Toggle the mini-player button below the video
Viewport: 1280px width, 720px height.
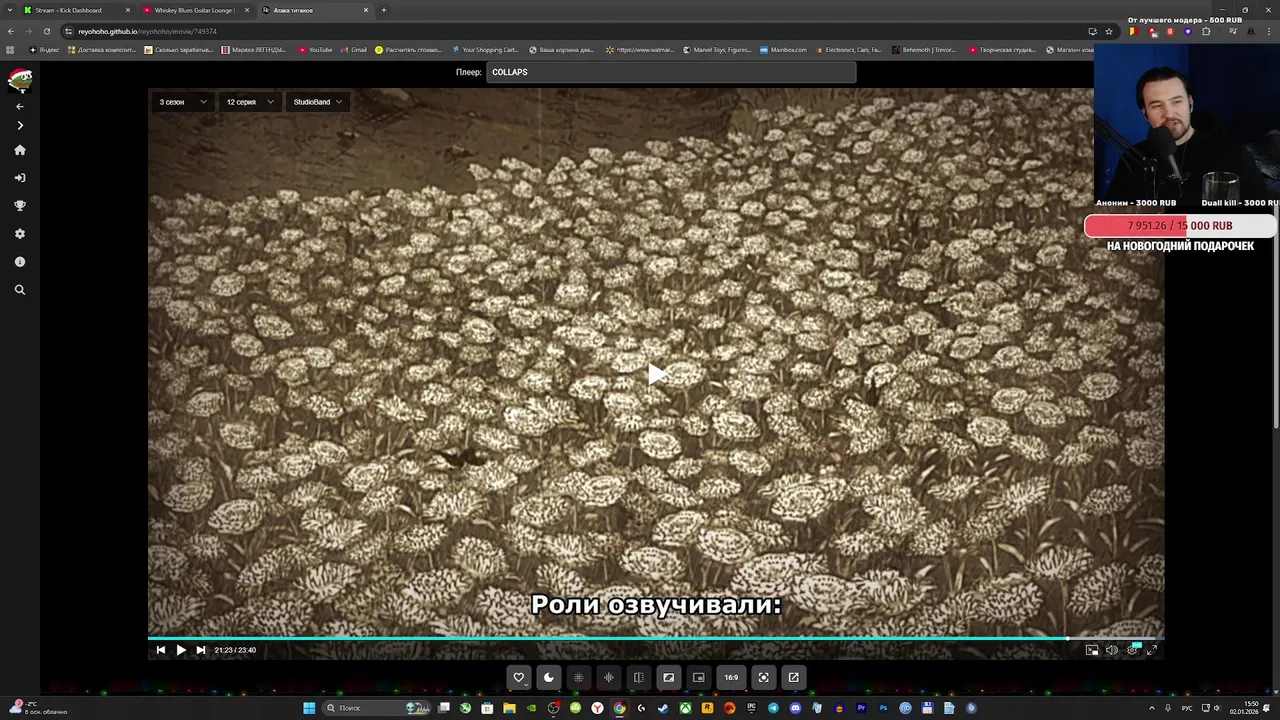point(698,677)
